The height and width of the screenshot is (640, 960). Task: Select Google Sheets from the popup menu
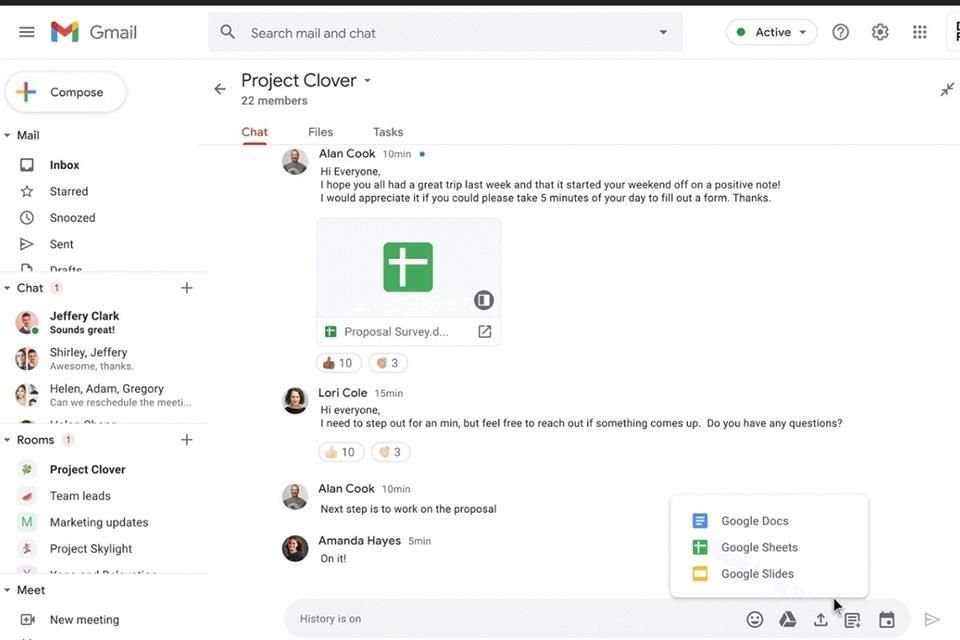click(x=759, y=547)
